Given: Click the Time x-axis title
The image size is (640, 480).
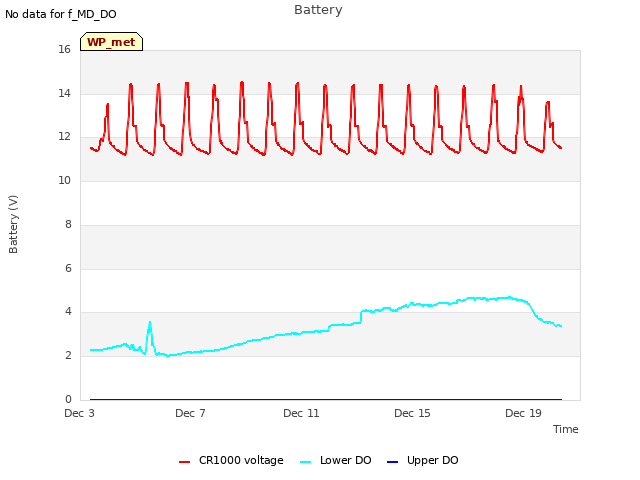Looking at the screenshot, I should 566,429.
